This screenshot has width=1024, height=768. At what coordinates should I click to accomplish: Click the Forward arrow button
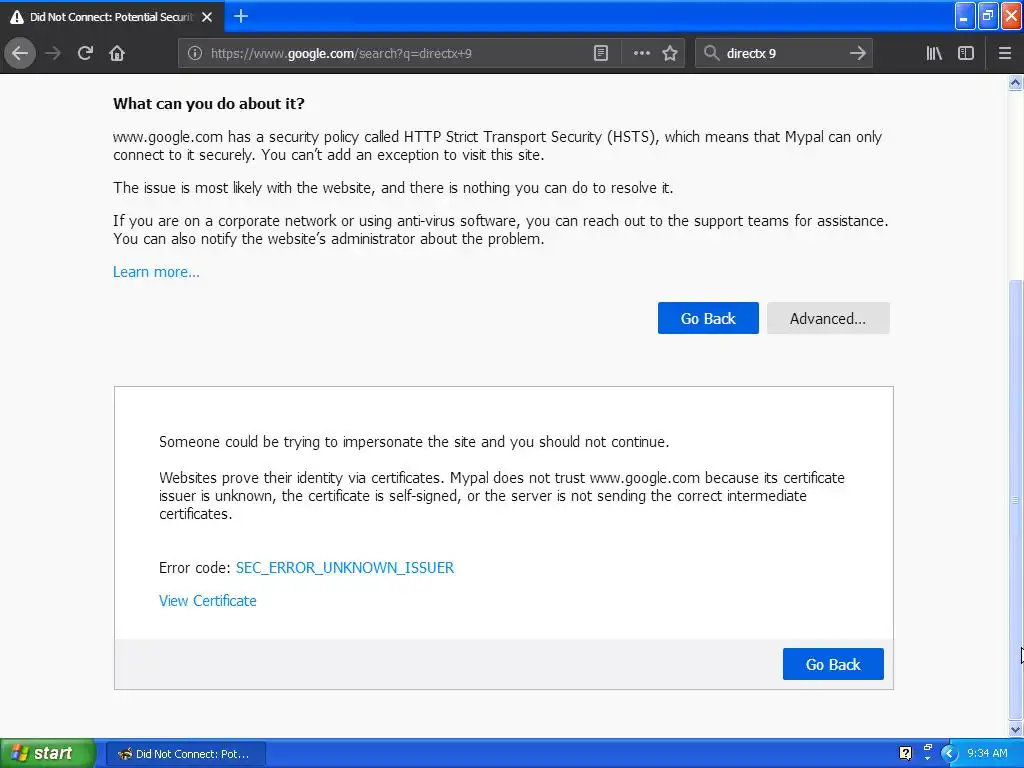click(53, 54)
